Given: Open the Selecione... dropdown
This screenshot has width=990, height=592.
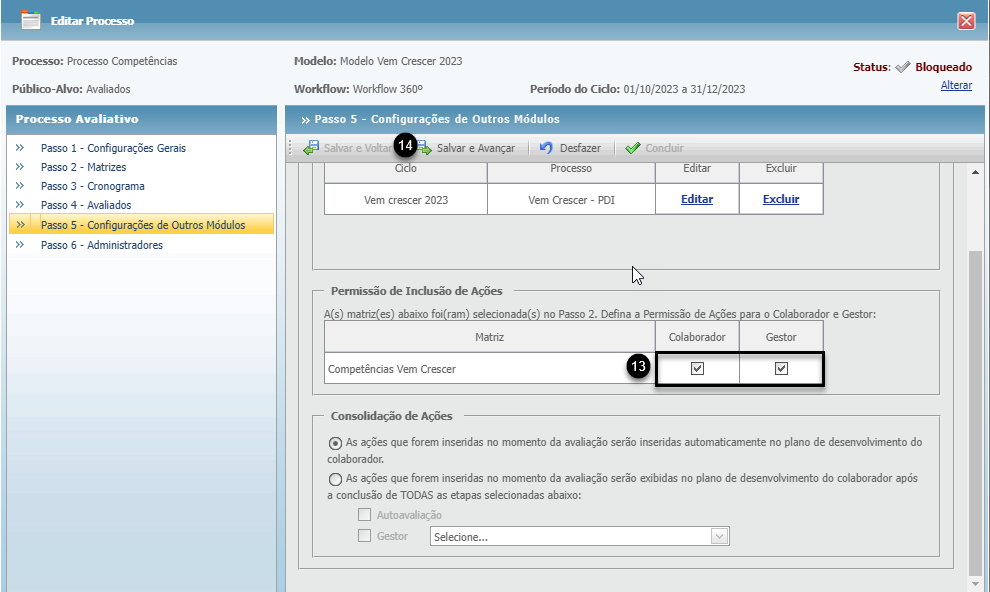Looking at the screenshot, I should (x=580, y=536).
